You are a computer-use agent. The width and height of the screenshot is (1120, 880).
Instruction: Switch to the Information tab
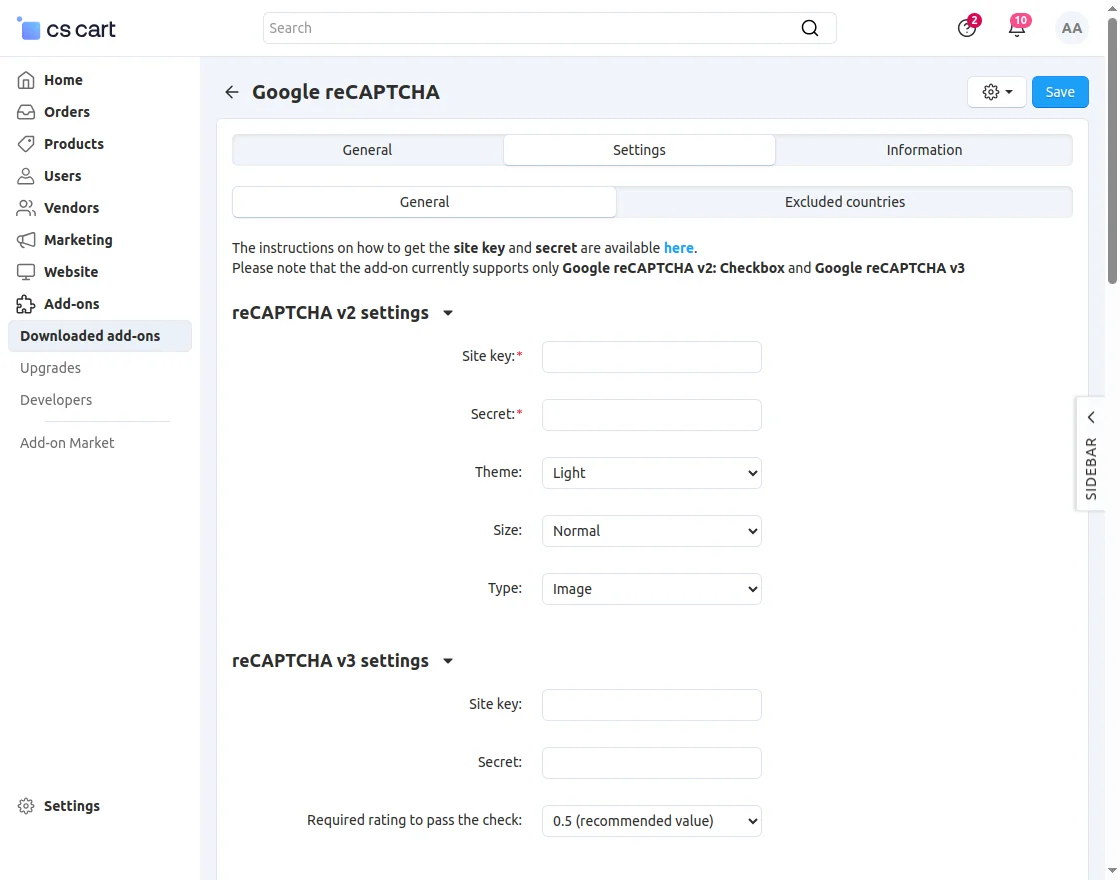point(923,150)
